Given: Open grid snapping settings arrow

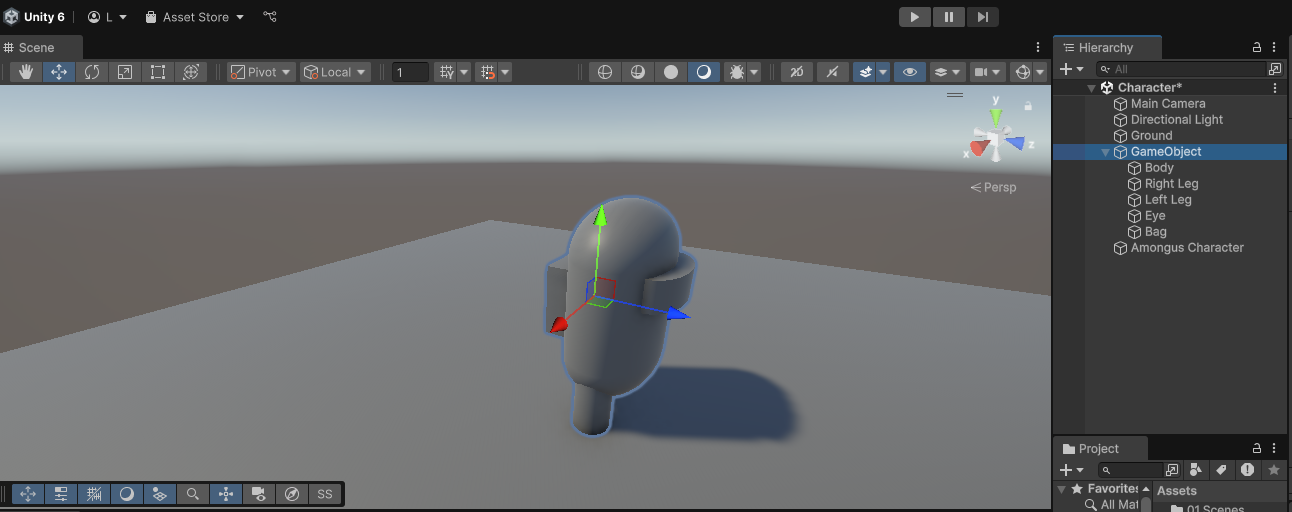Looking at the screenshot, I should (x=506, y=72).
